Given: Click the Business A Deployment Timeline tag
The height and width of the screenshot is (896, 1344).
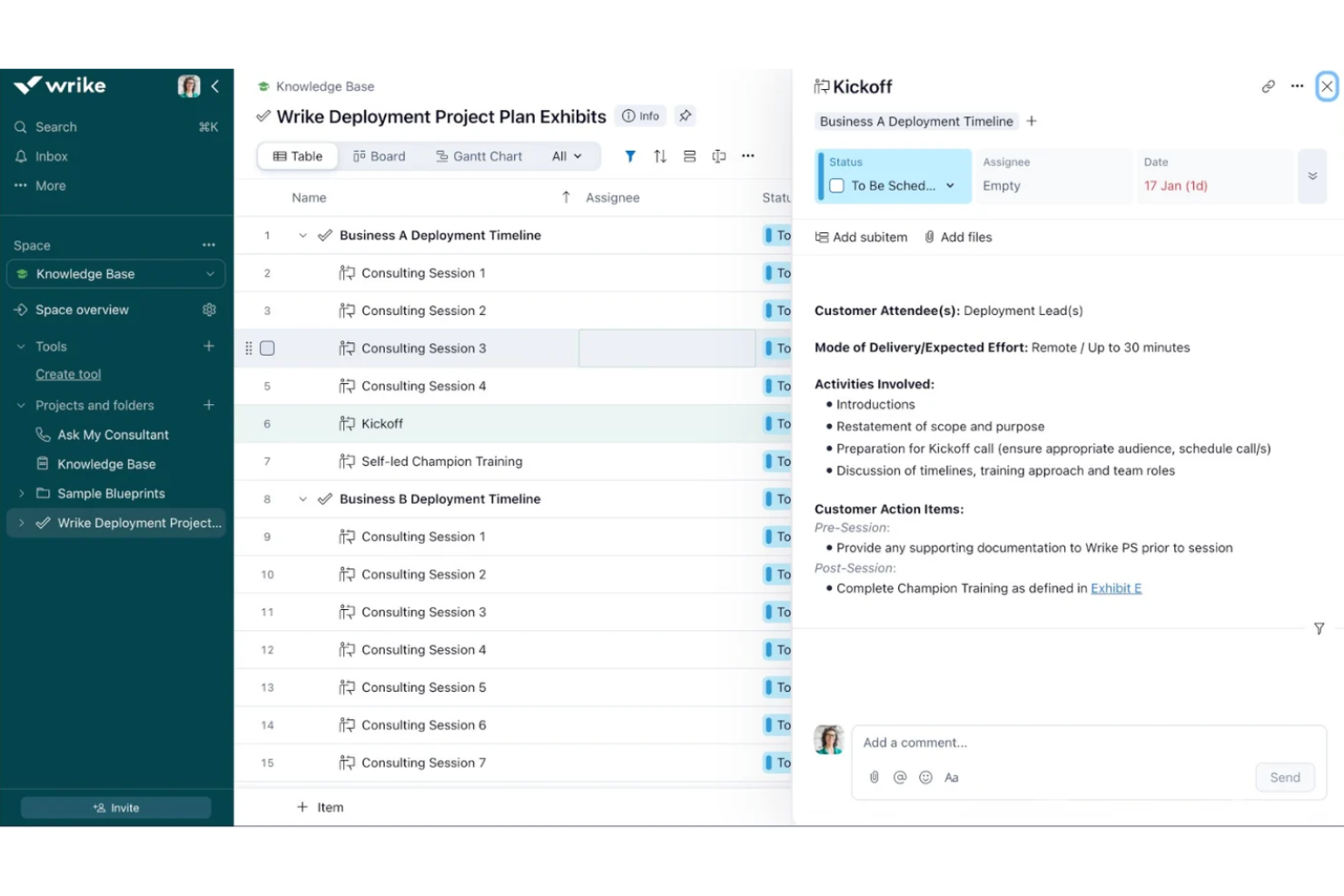Looking at the screenshot, I should click(916, 122).
